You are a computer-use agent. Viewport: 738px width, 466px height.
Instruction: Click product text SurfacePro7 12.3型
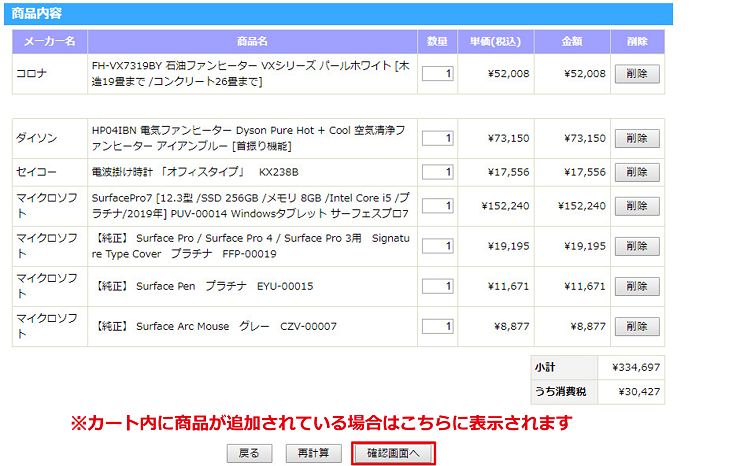click(250, 206)
